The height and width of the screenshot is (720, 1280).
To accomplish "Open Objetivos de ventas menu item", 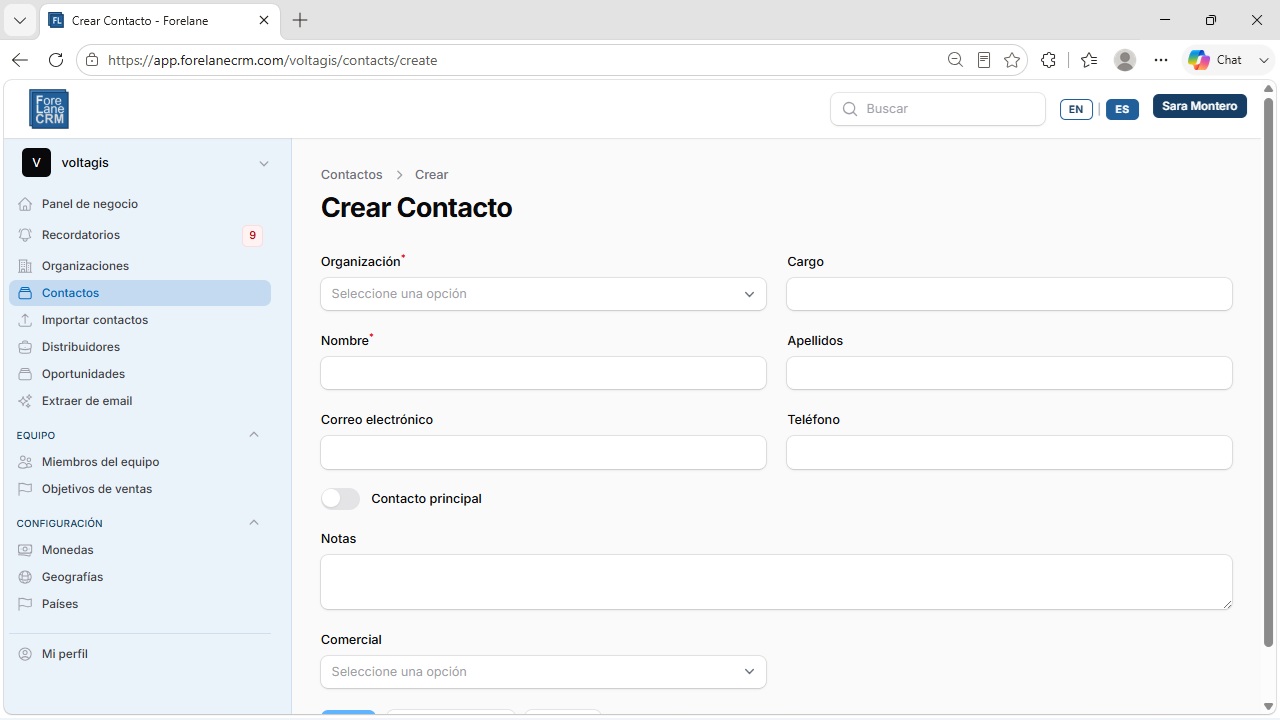I will [140, 489].
